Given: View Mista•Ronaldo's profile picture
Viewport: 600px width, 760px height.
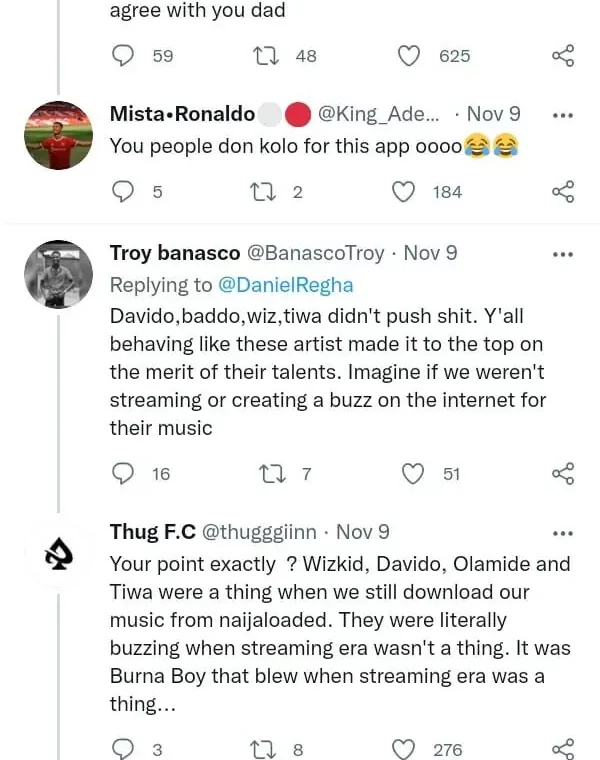Looking at the screenshot, I should pyautogui.click(x=58, y=133).
